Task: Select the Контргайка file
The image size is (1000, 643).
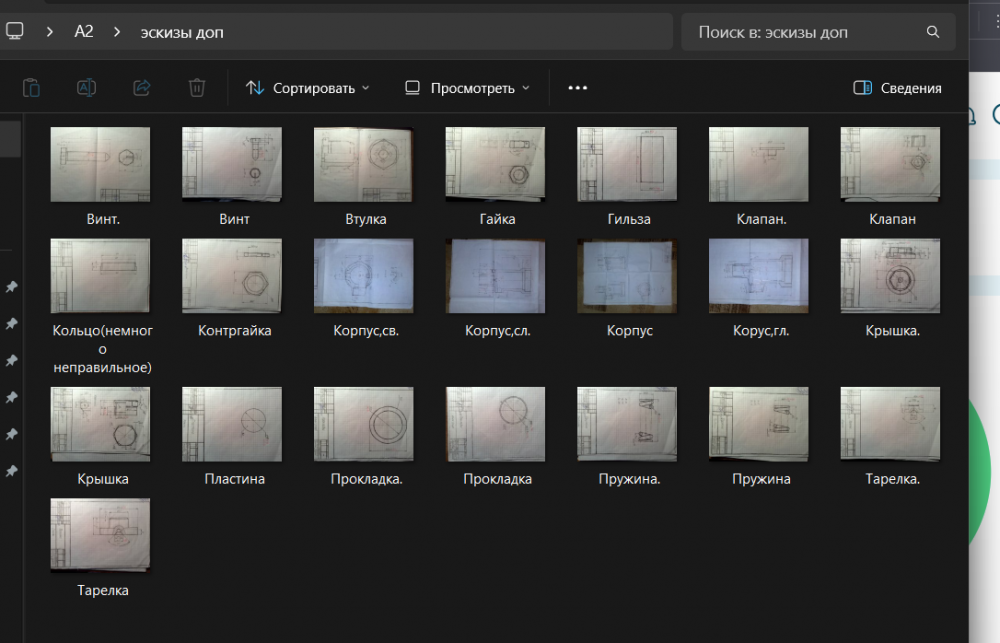Action: [232, 276]
